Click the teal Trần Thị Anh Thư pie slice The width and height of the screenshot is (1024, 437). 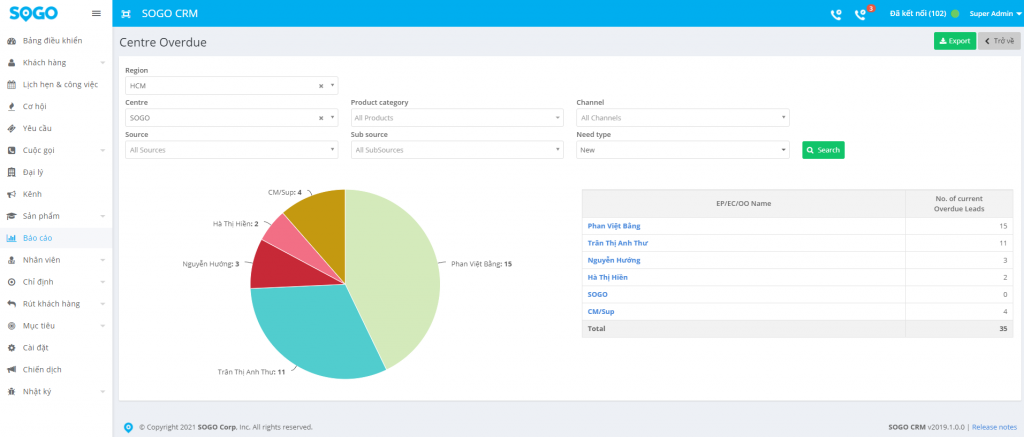(x=310, y=335)
